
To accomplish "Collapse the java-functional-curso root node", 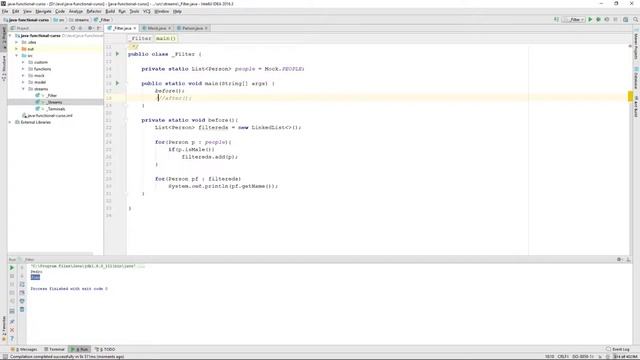I will tap(11, 36).
